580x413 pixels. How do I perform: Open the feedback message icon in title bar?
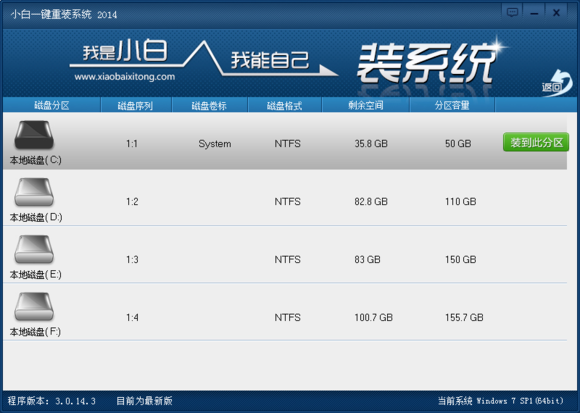pos(512,13)
